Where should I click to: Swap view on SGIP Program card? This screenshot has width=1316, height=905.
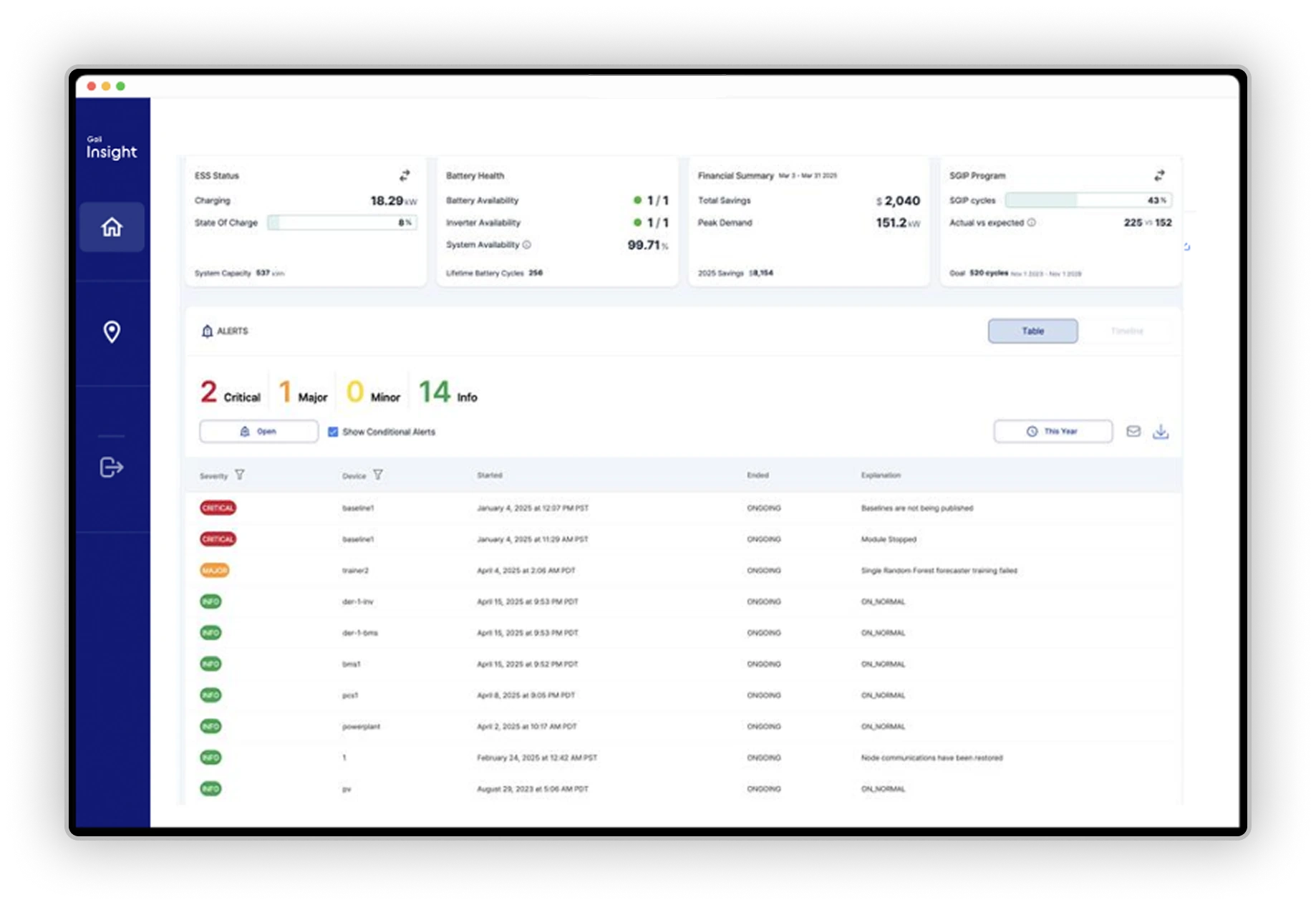coord(1159,175)
